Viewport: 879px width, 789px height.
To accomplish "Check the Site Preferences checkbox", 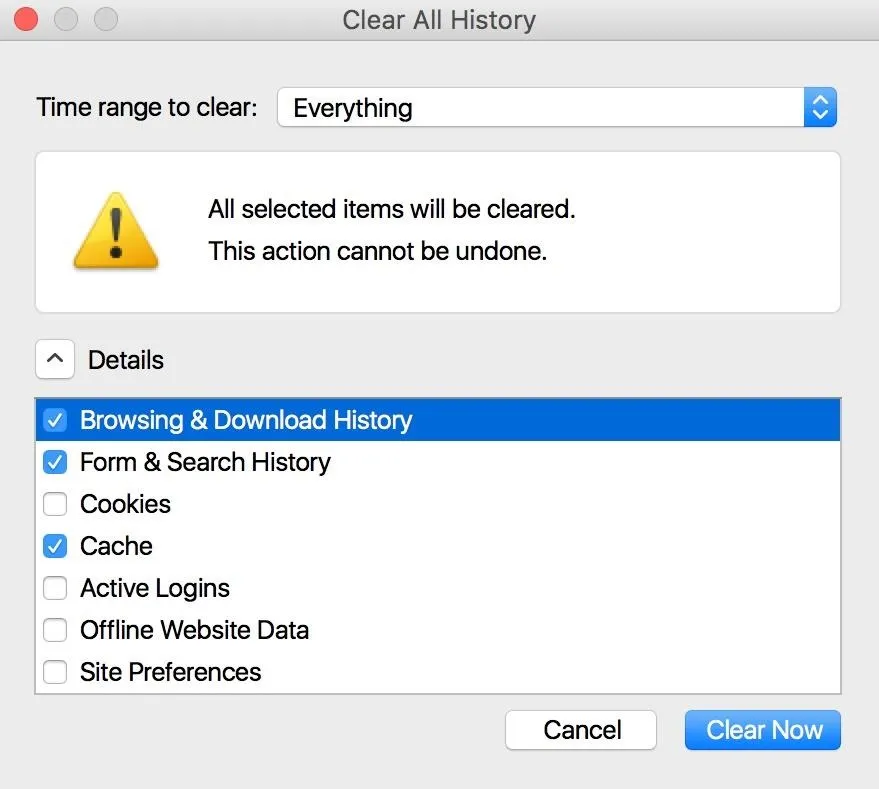I will coord(55,672).
